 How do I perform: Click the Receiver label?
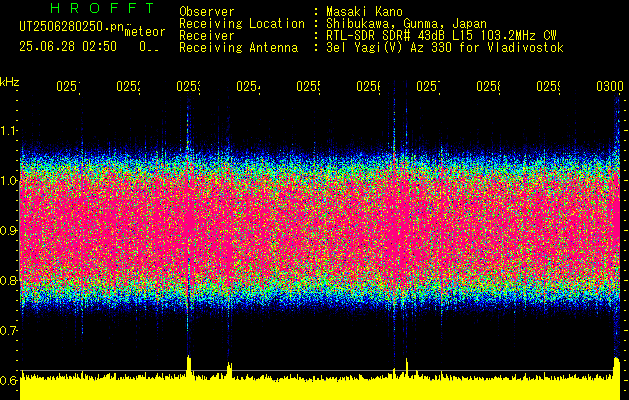[207, 36]
